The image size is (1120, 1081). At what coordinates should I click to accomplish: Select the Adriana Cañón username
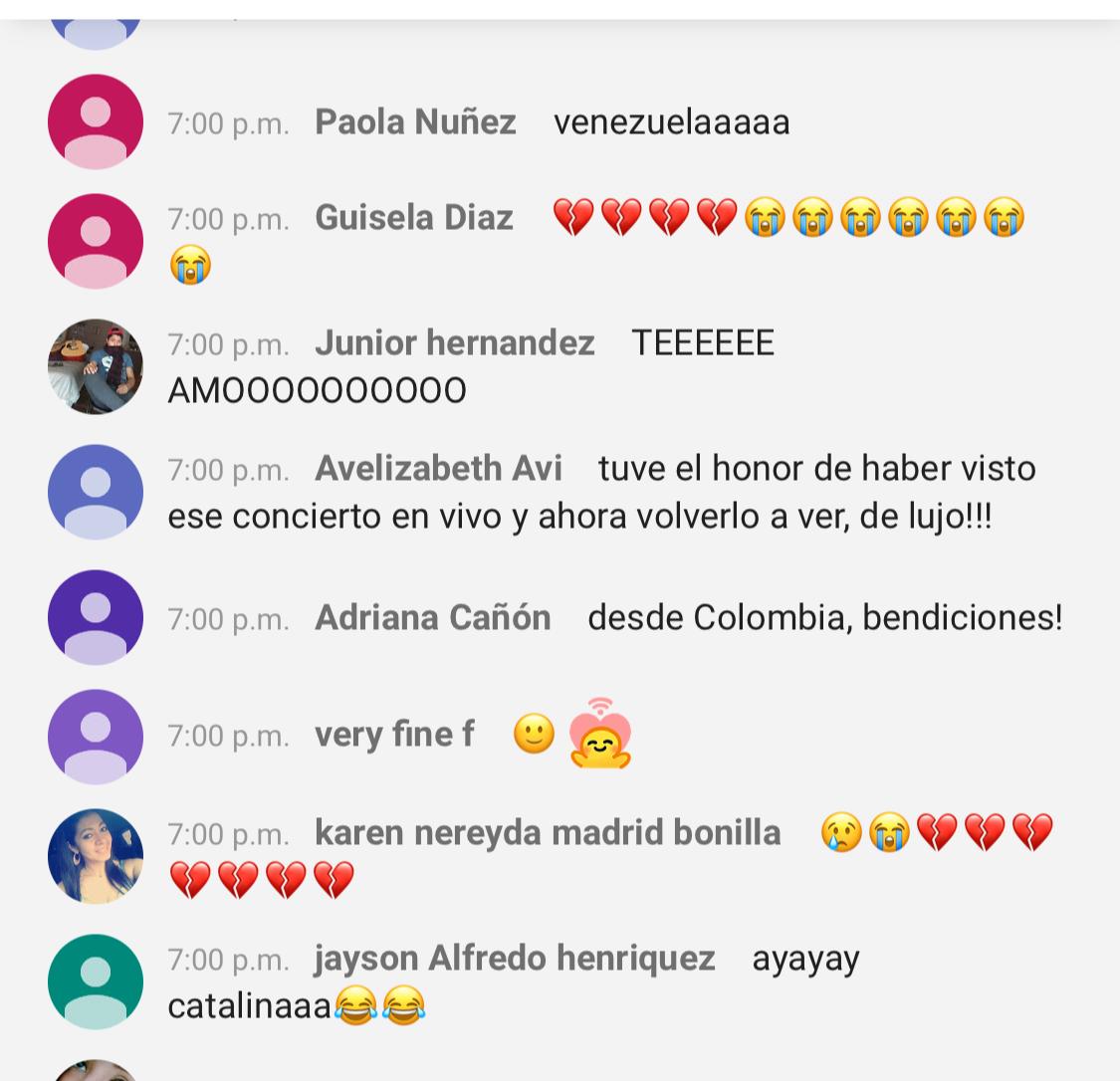pos(433,617)
